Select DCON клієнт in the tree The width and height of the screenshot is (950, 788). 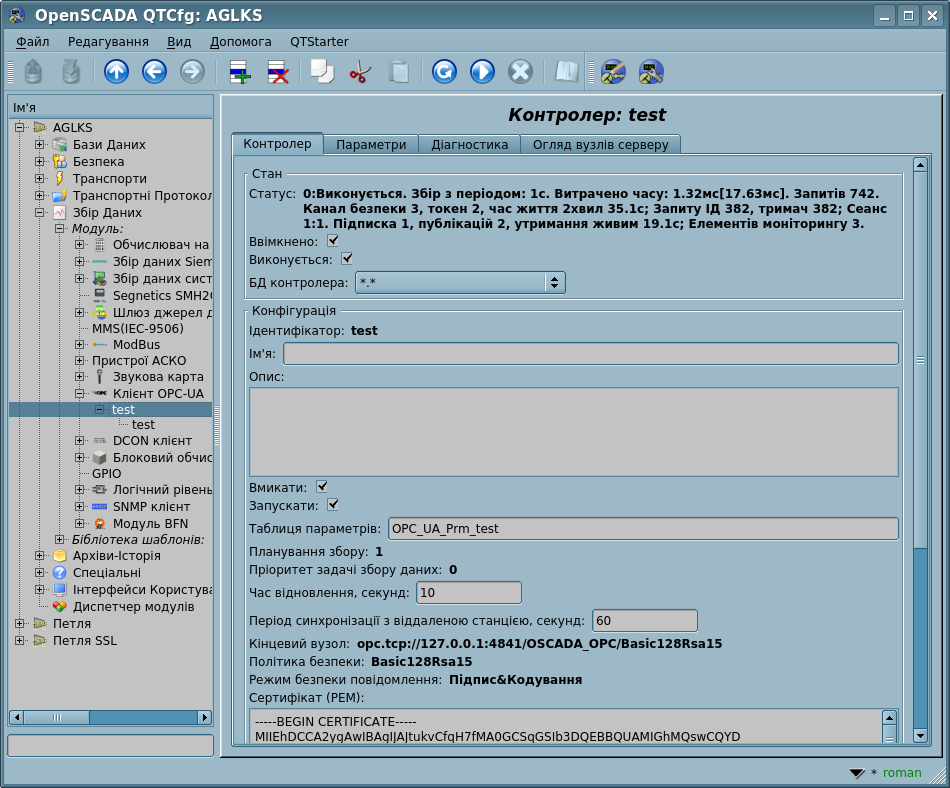pyautogui.click(x=152, y=440)
